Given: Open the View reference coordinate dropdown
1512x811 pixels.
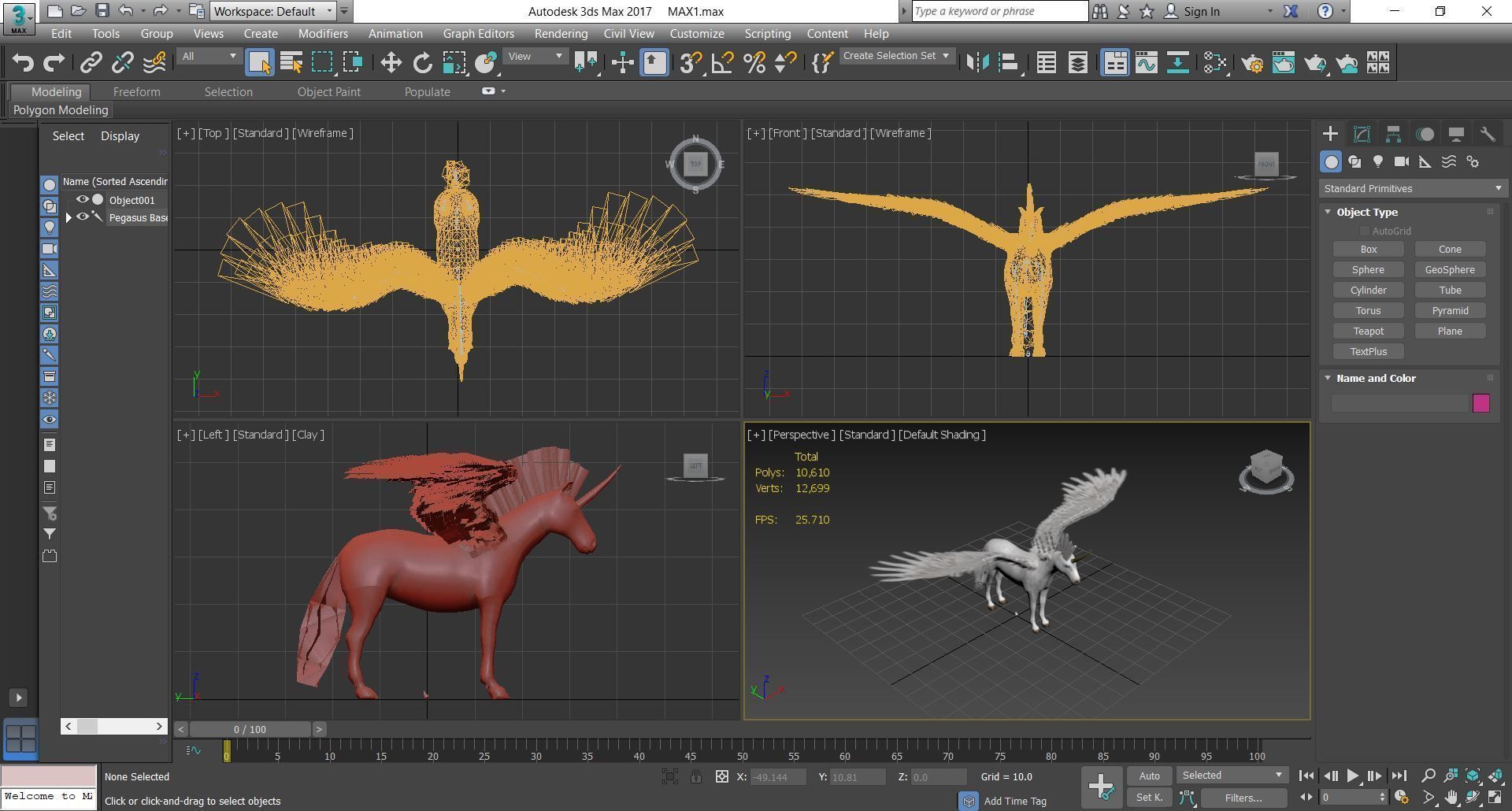Looking at the screenshot, I should (x=535, y=57).
